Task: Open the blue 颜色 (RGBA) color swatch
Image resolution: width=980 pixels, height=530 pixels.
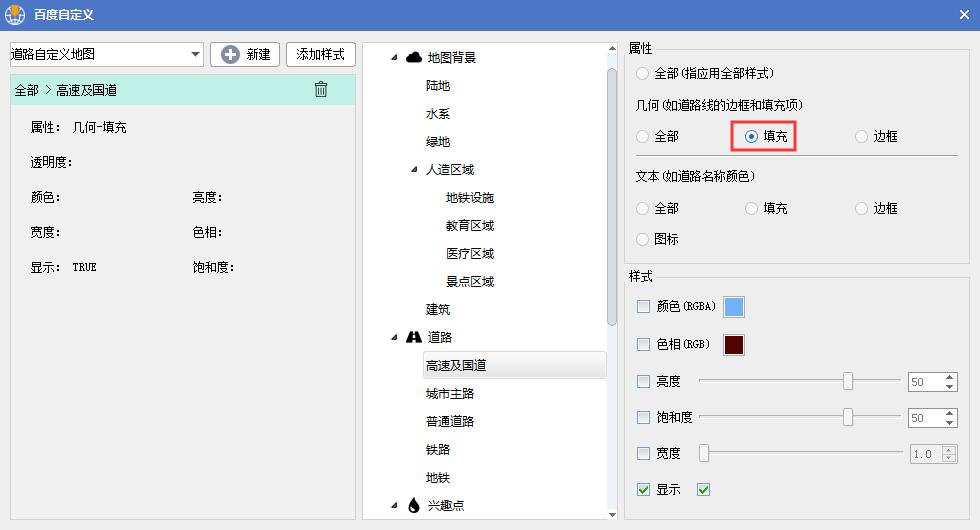Action: click(734, 307)
